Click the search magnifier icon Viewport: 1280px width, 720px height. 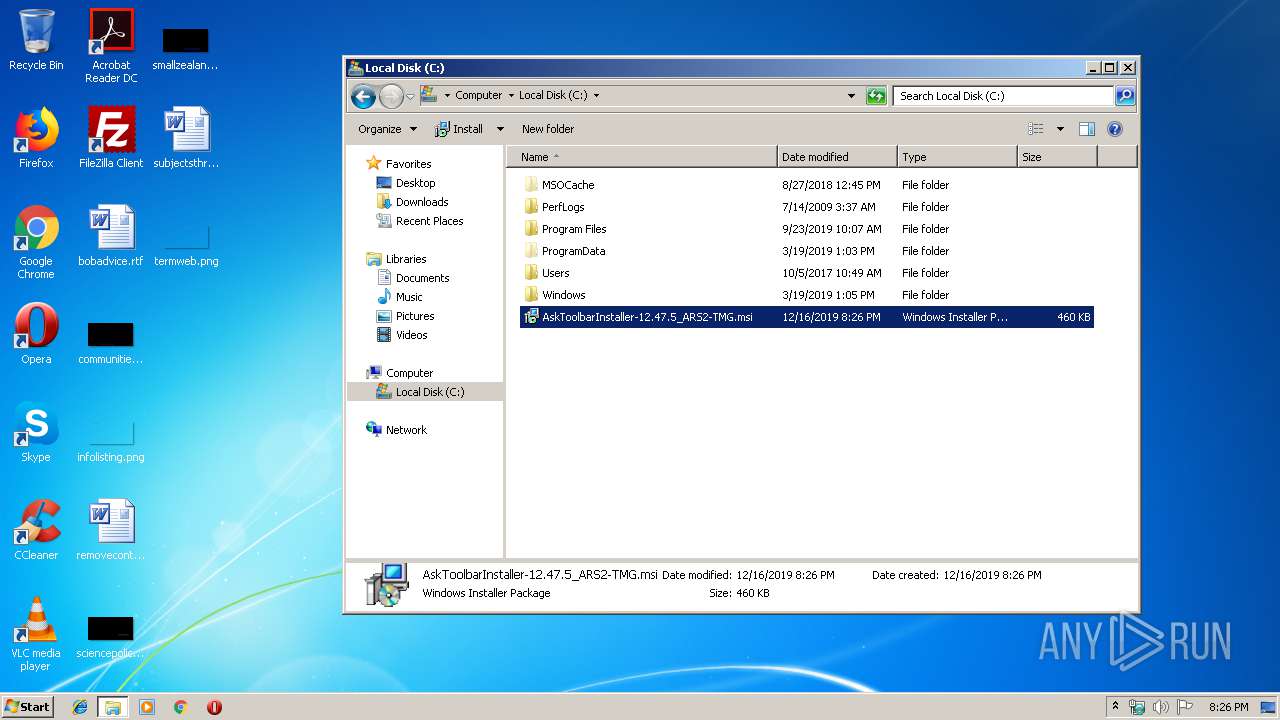[1125, 96]
